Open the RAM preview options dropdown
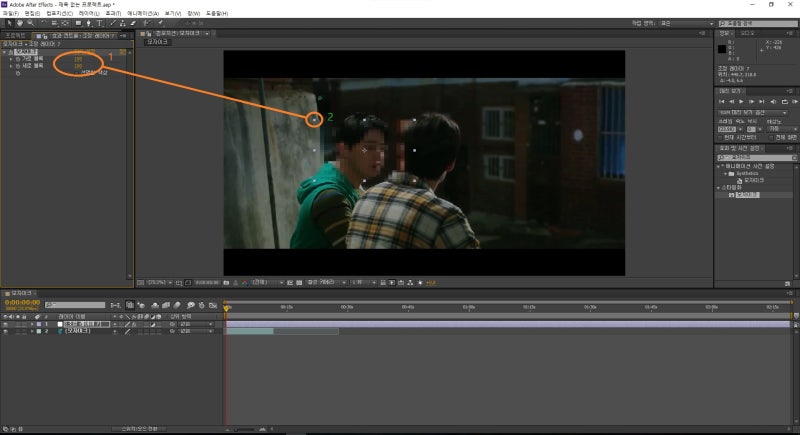800x435 pixels. tap(753, 113)
